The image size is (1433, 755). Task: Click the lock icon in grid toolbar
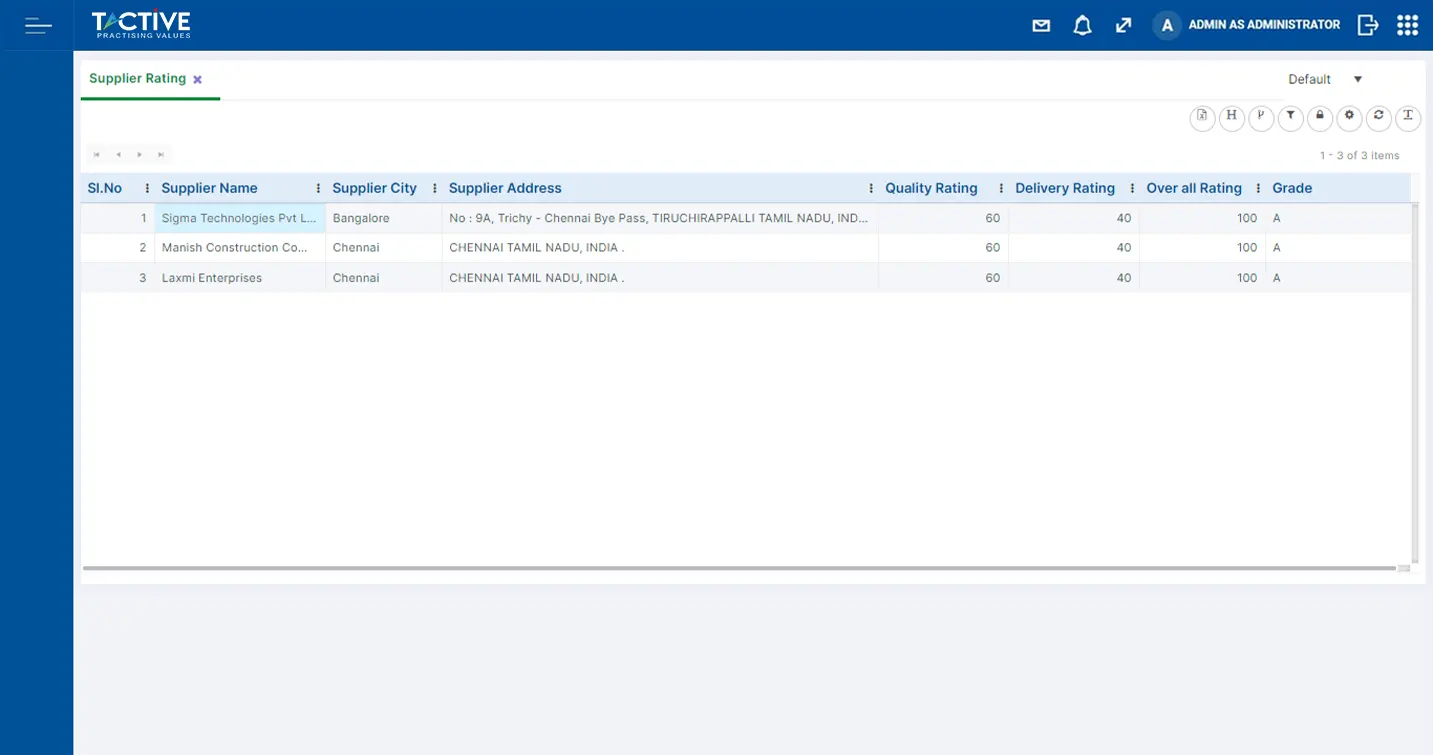[x=1320, y=117]
